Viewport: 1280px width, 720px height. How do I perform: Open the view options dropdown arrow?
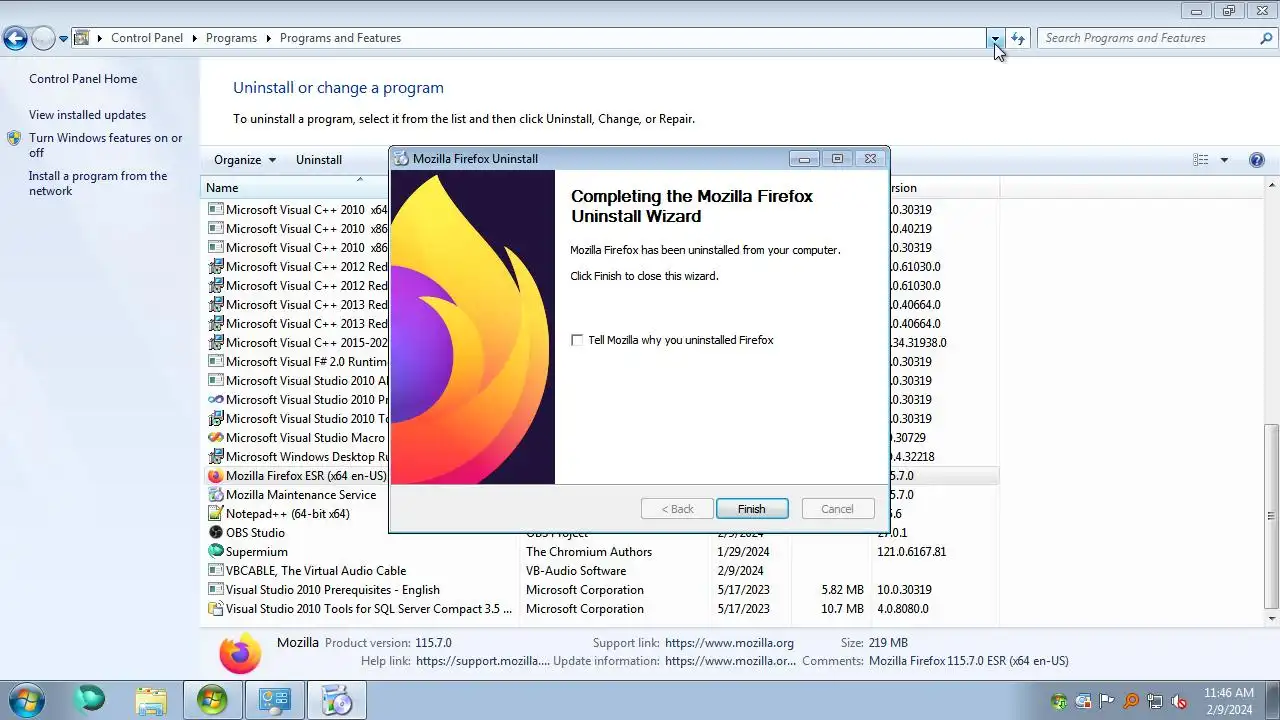click(x=1224, y=160)
